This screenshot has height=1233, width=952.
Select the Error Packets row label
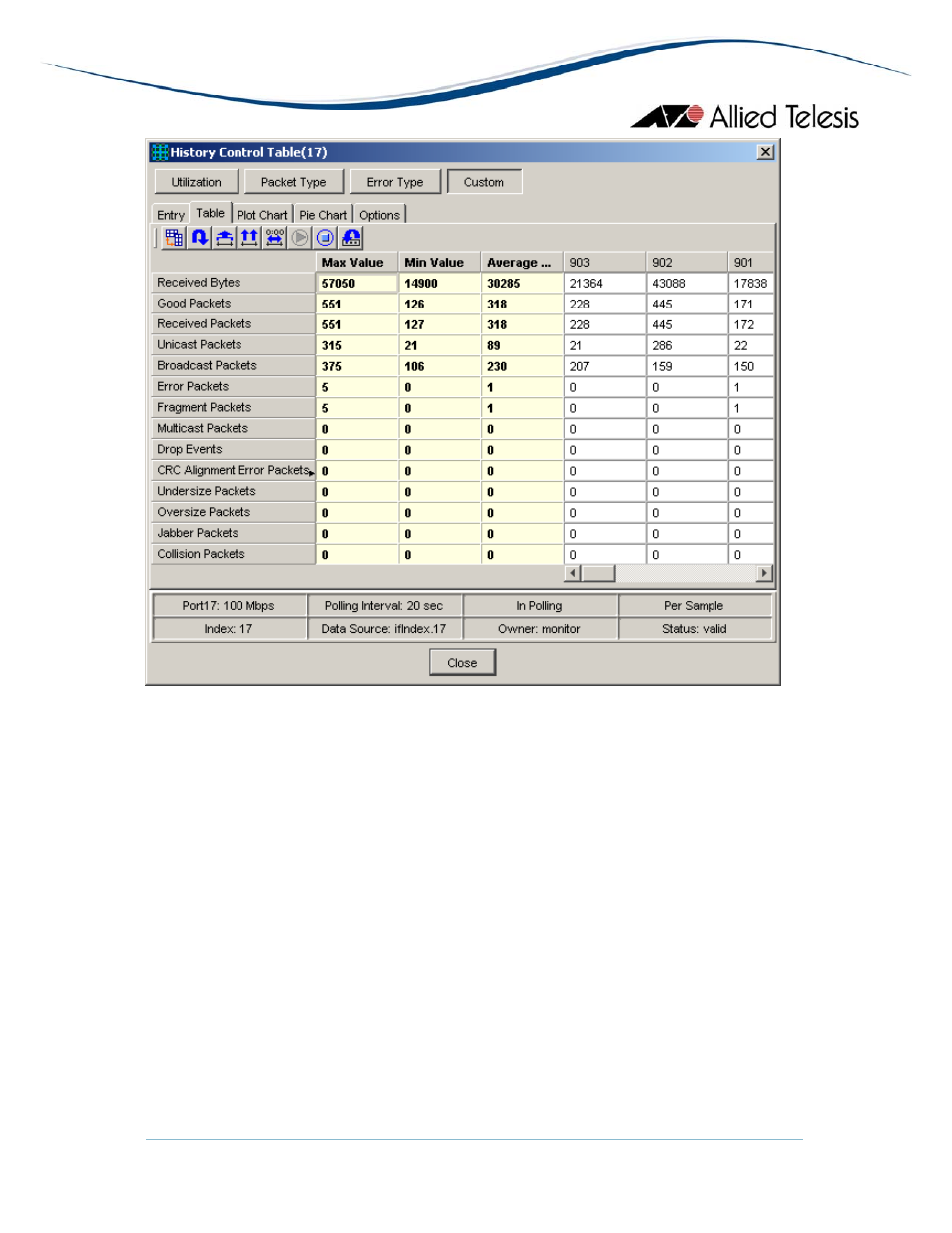click(234, 387)
